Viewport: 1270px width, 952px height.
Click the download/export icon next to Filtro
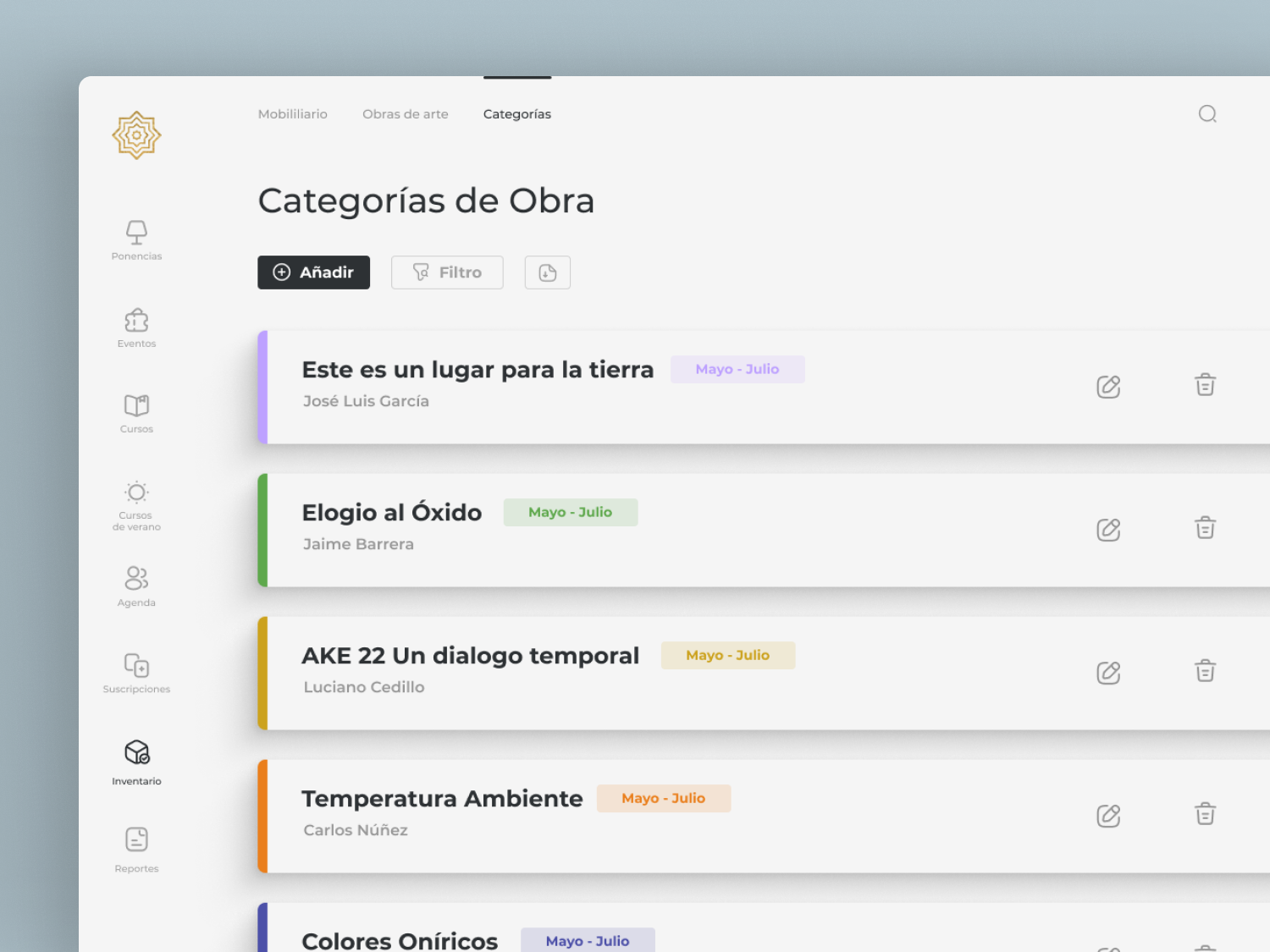tap(547, 272)
